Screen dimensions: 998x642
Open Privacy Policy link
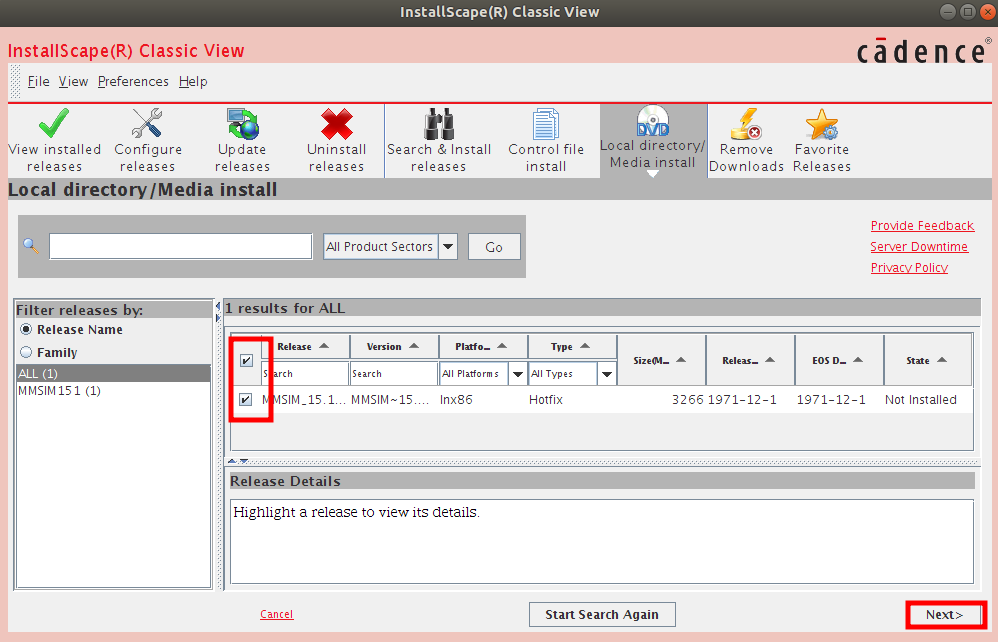click(x=909, y=268)
